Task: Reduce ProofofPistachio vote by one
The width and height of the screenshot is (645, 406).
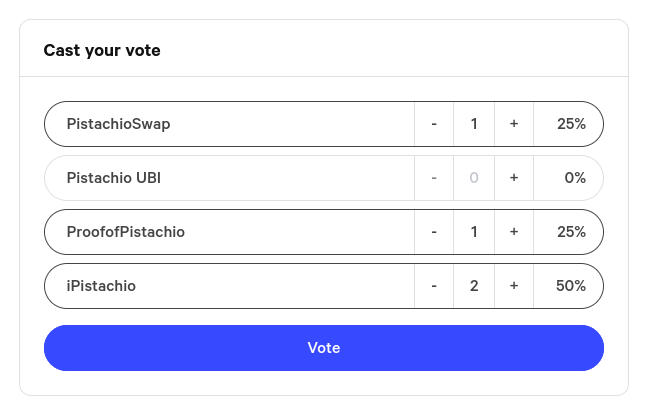Action: pyautogui.click(x=434, y=232)
